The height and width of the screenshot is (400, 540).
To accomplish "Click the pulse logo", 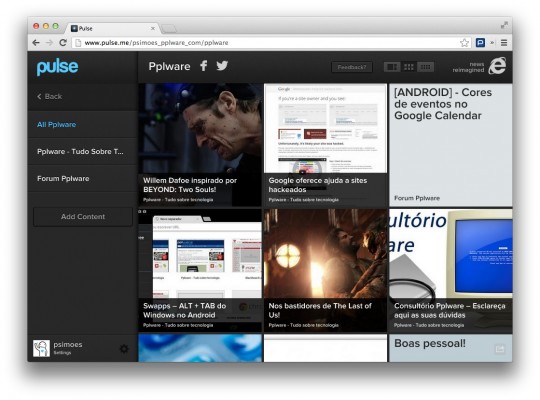I will click(58, 67).
